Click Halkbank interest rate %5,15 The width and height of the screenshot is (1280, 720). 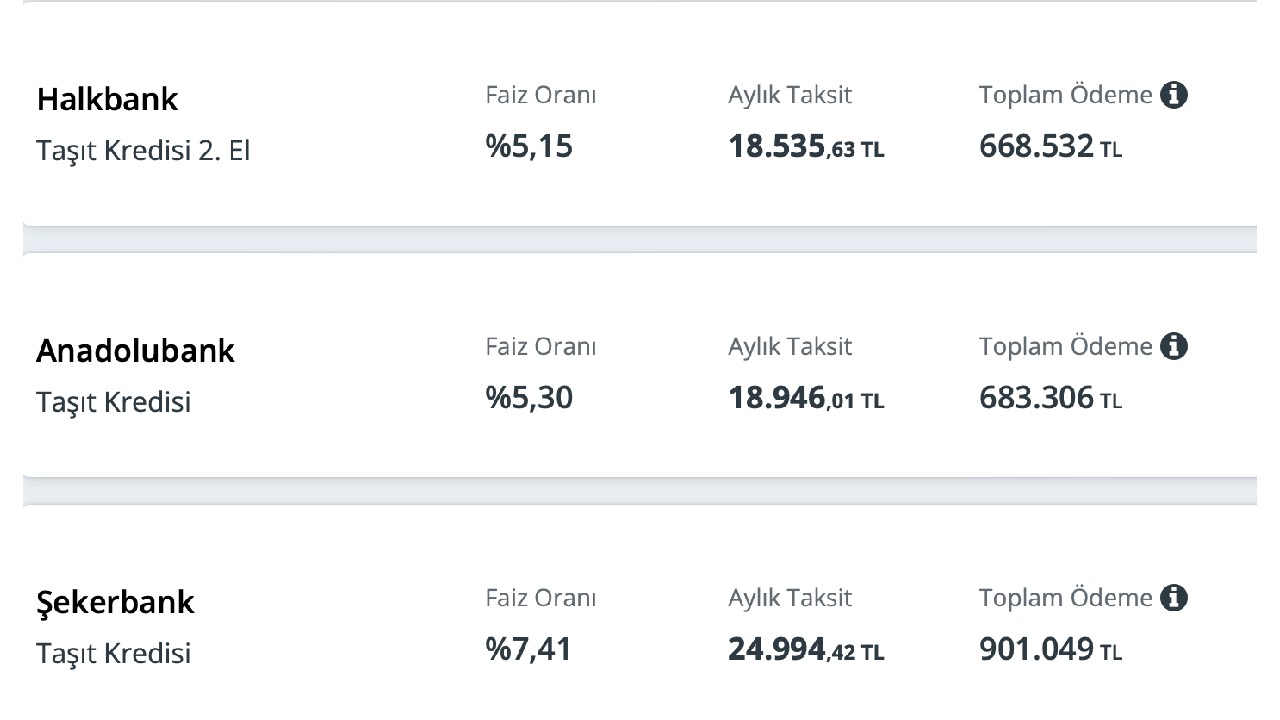click(529, 147)
